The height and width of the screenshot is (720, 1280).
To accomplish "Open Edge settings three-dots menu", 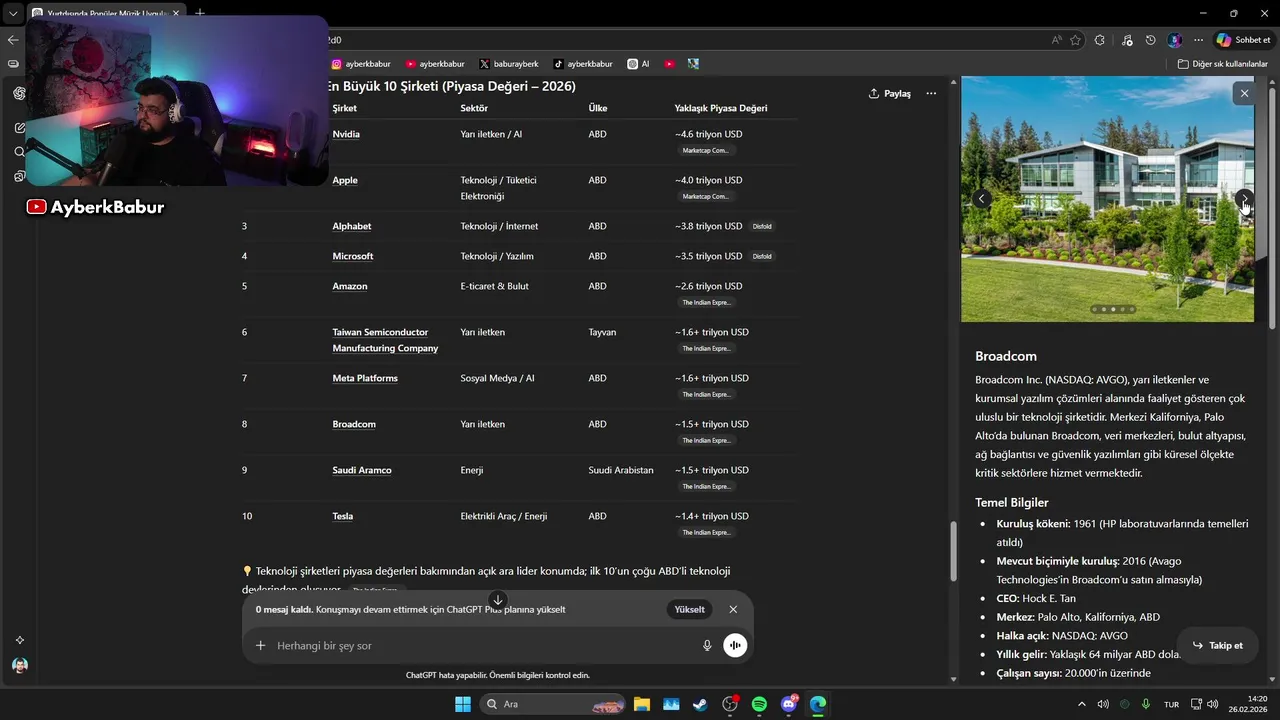I will tap(1198, 40).
